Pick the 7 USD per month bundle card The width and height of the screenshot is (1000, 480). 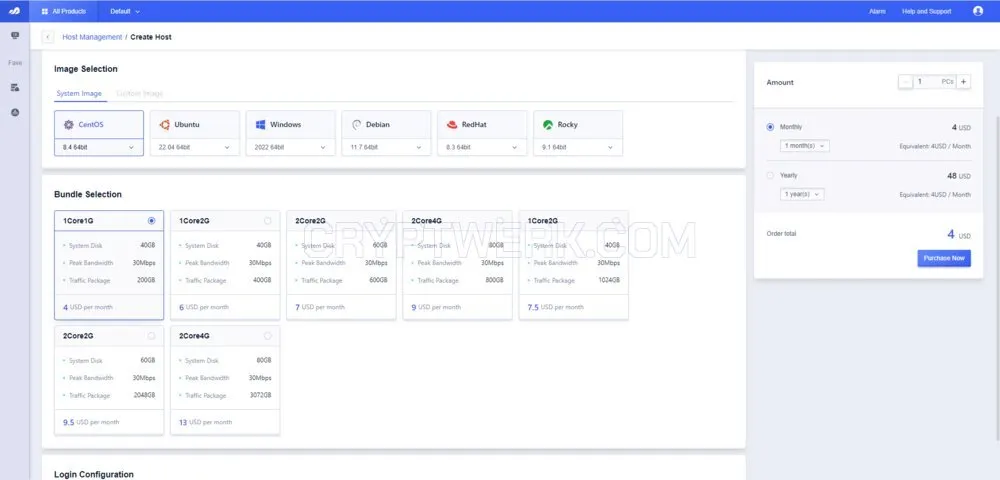tap(341, 265)
